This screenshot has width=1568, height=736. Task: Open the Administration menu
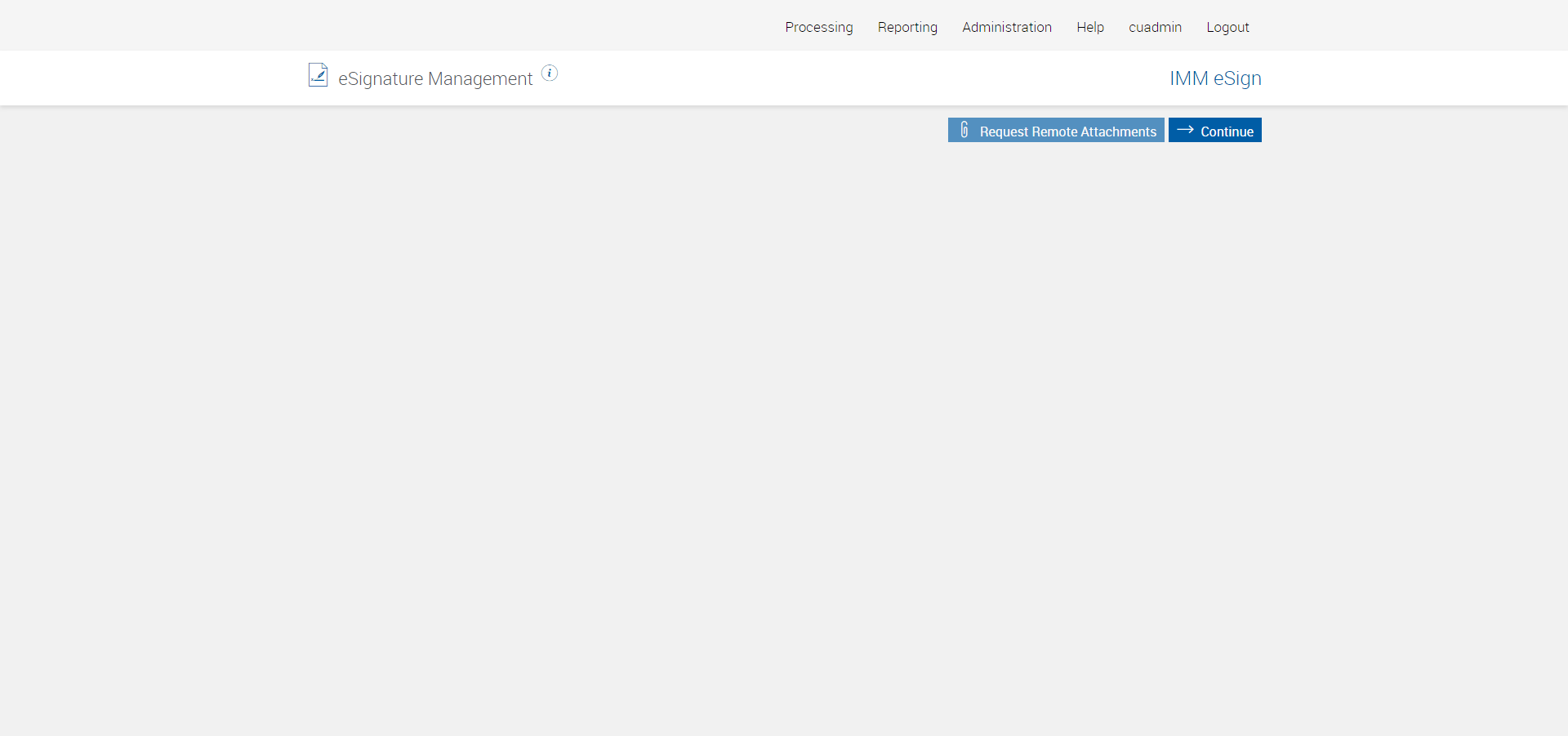coord(1006,27)
